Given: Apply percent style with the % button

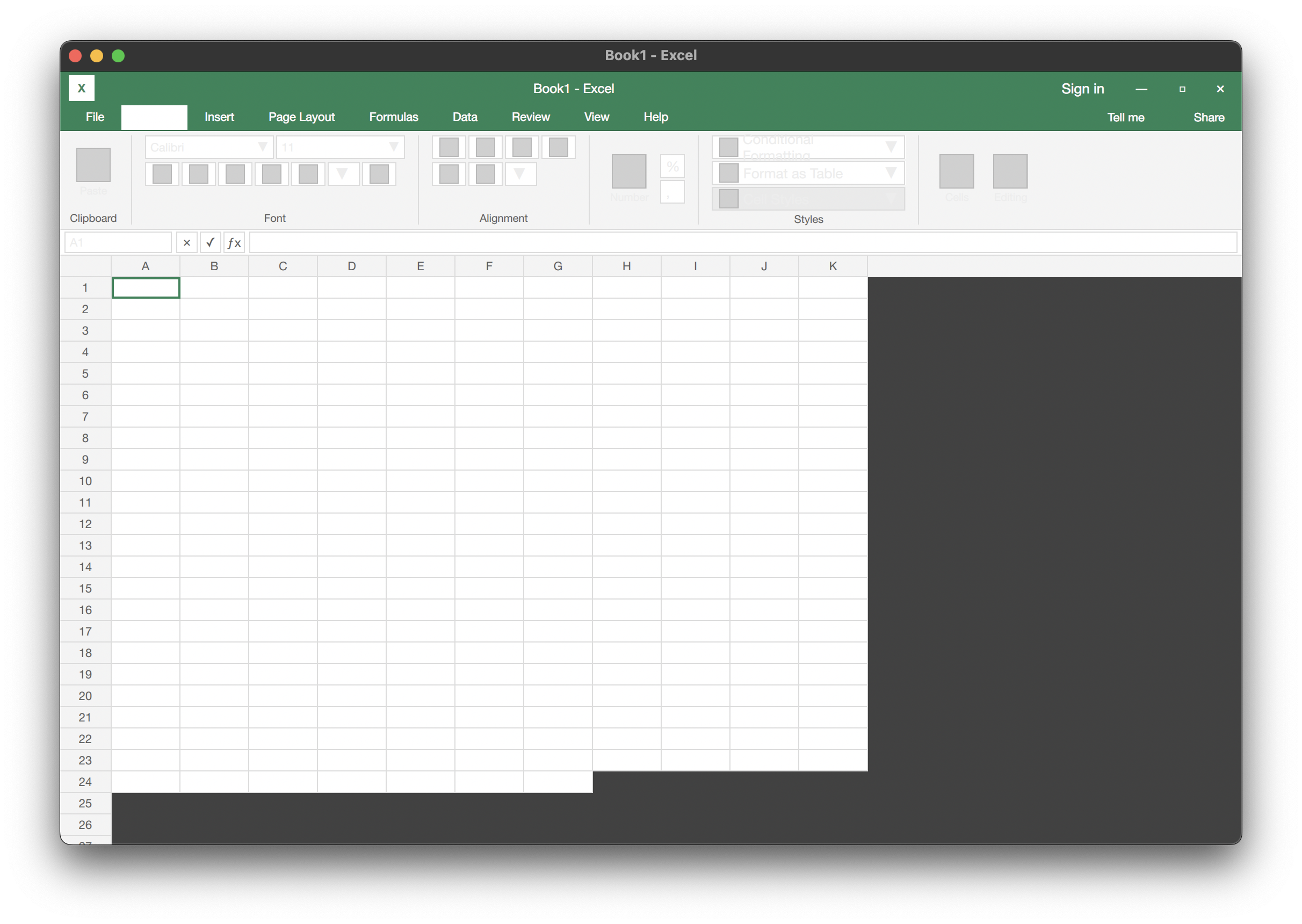Looking at the screenshot, I should pyautogui.click(x=672, y=167).
